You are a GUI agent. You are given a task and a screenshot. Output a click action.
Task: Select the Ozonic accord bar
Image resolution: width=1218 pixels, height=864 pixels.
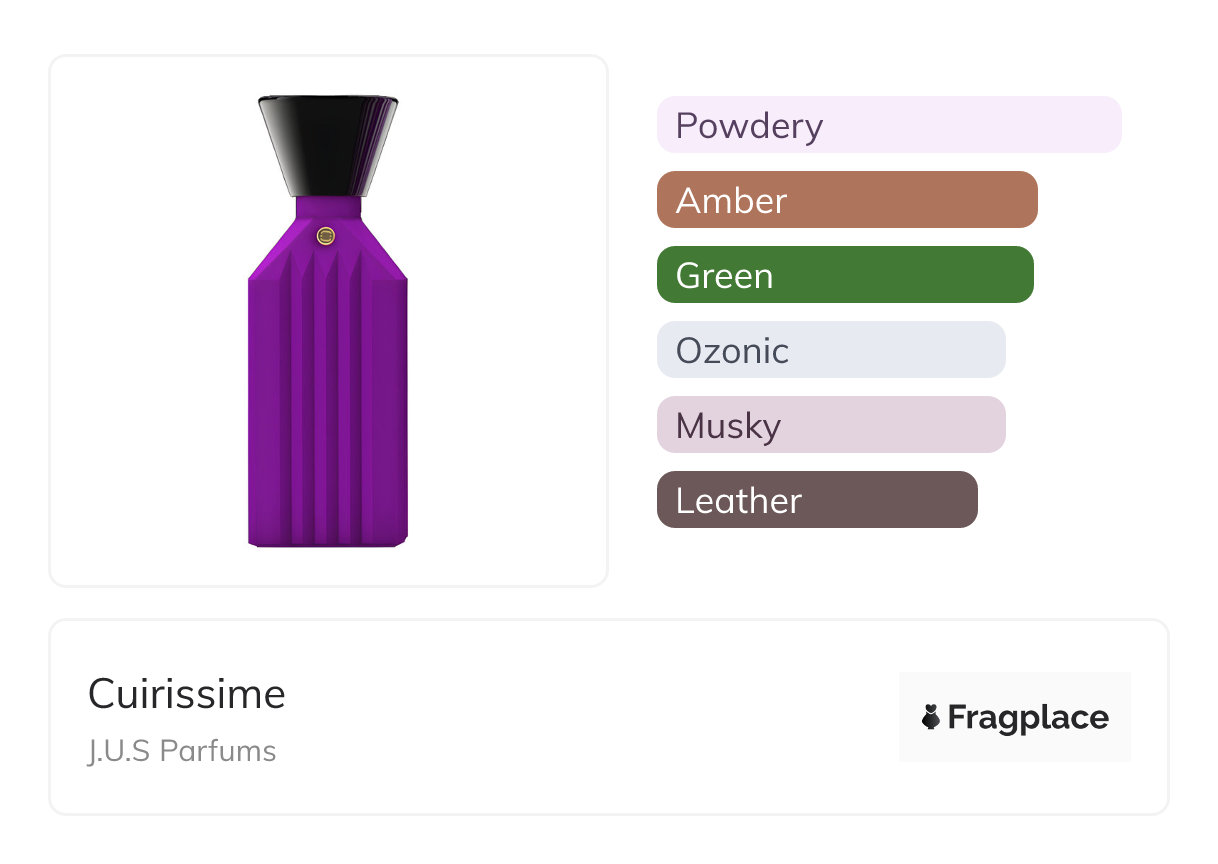click(x=831, y=350)
